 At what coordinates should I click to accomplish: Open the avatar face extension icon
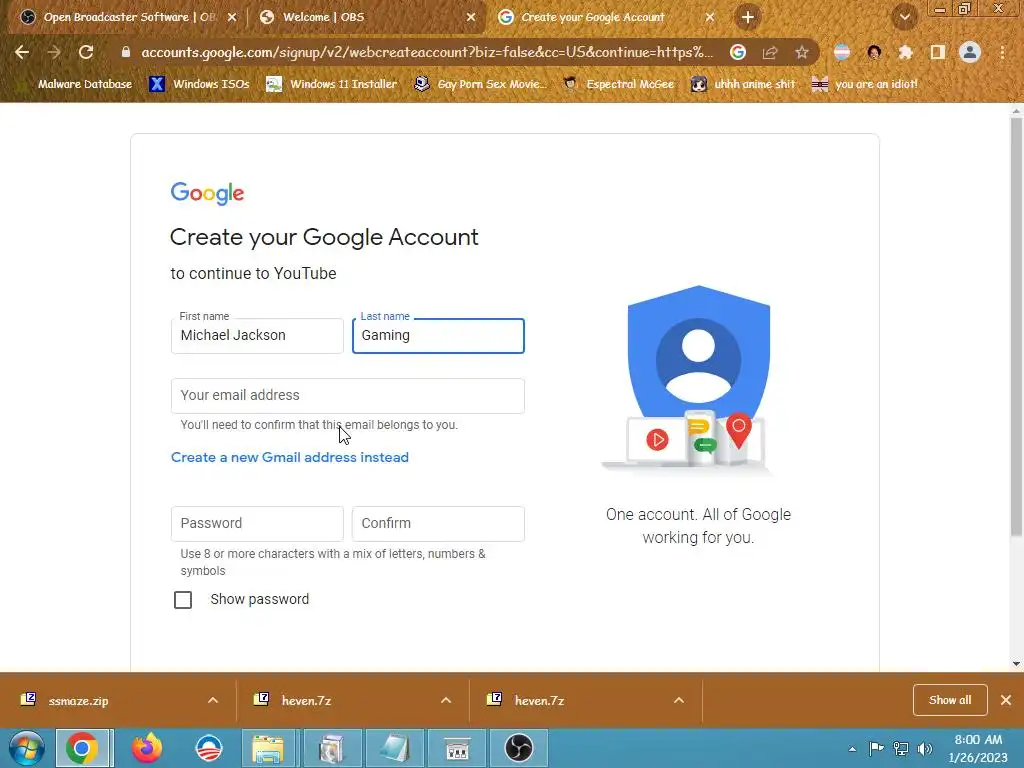(x=874, y=52)
